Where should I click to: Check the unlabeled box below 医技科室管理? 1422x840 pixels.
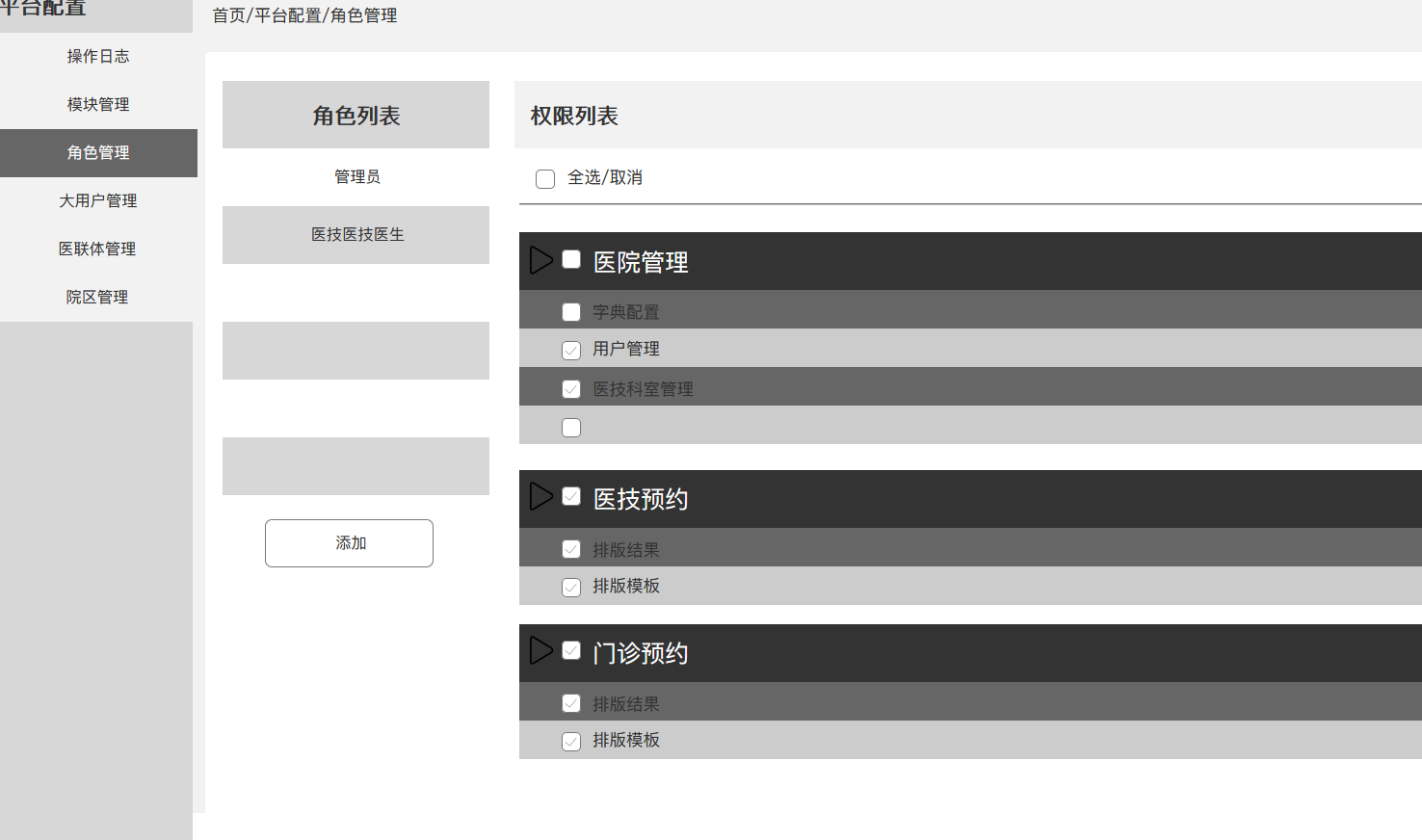coord(571,428)
